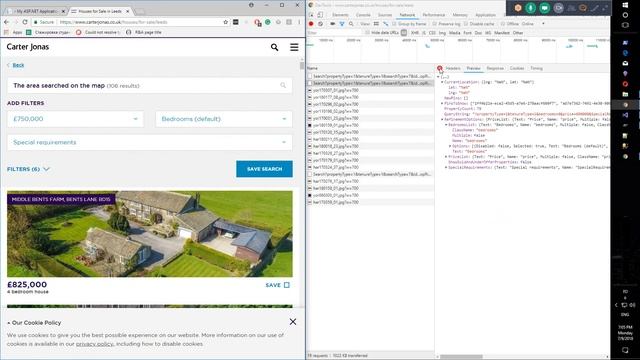Toggle the Disable cache checkbox

[466, 24]
